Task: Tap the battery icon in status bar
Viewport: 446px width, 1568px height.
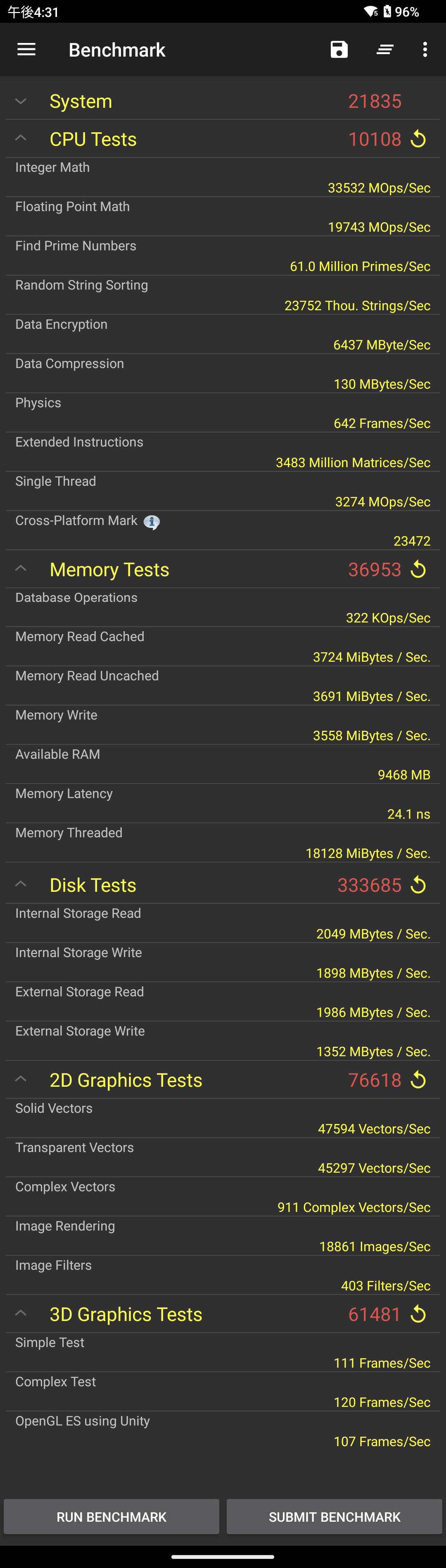Action: click(387, 12)
